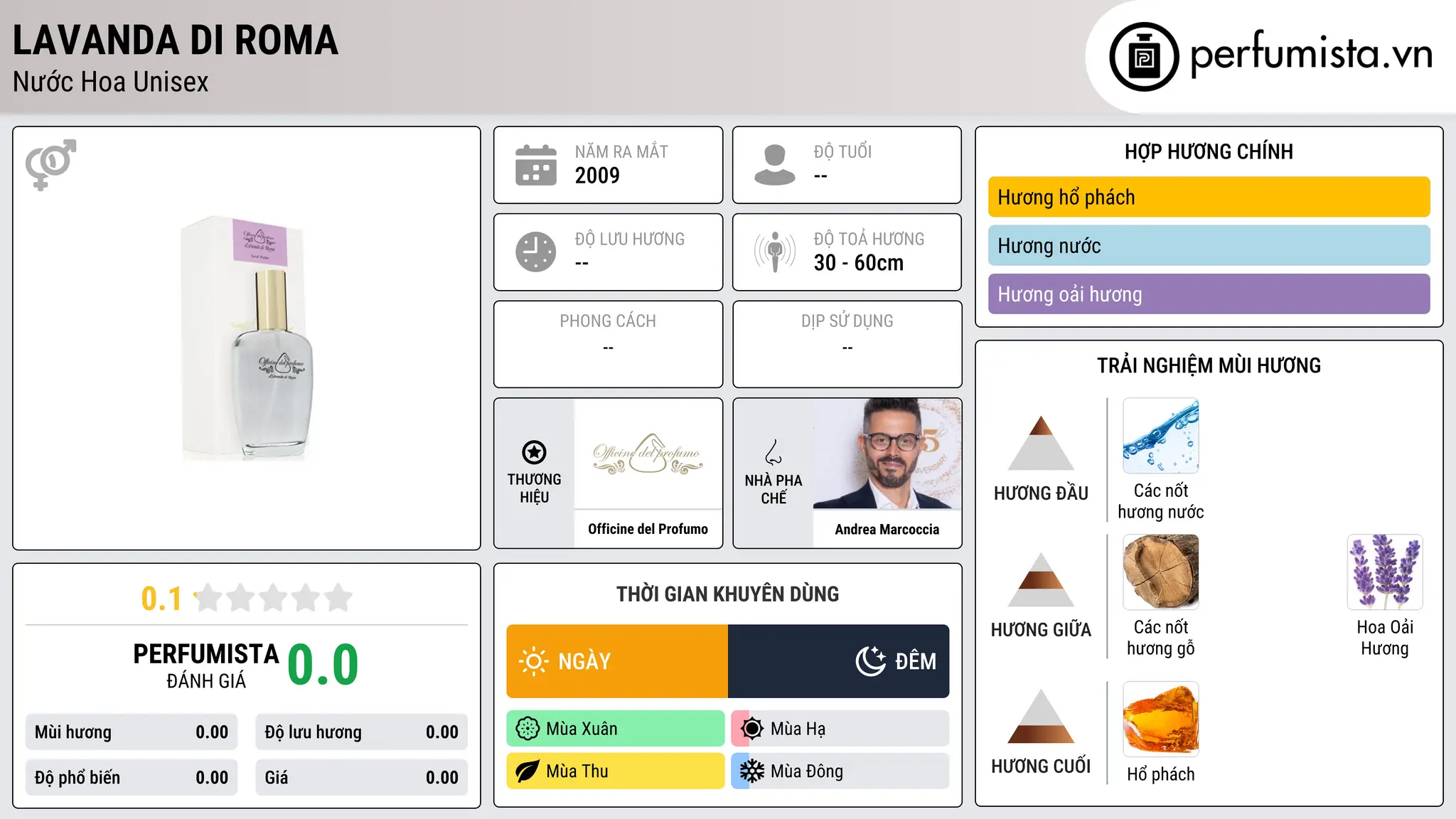Choose the Mùa Hạ season chip
The width and height of the screenshot is (1456, 819).
click(x=840, y=729)
